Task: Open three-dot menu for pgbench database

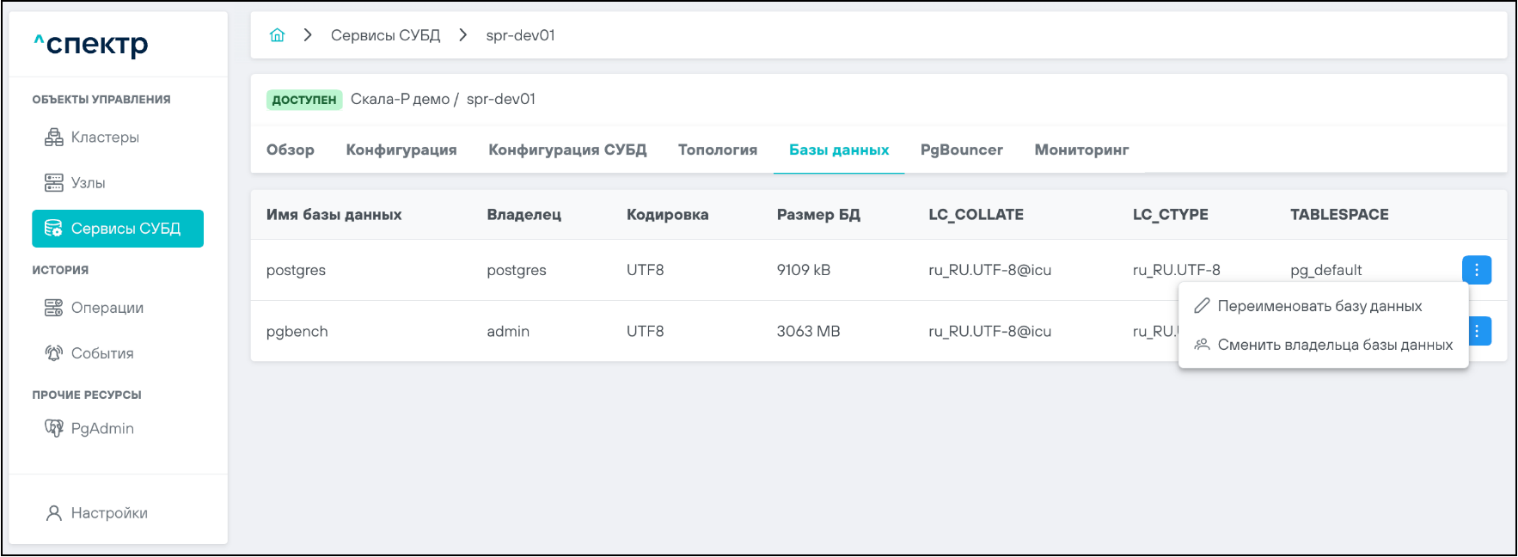Action: click(1479, 331)
